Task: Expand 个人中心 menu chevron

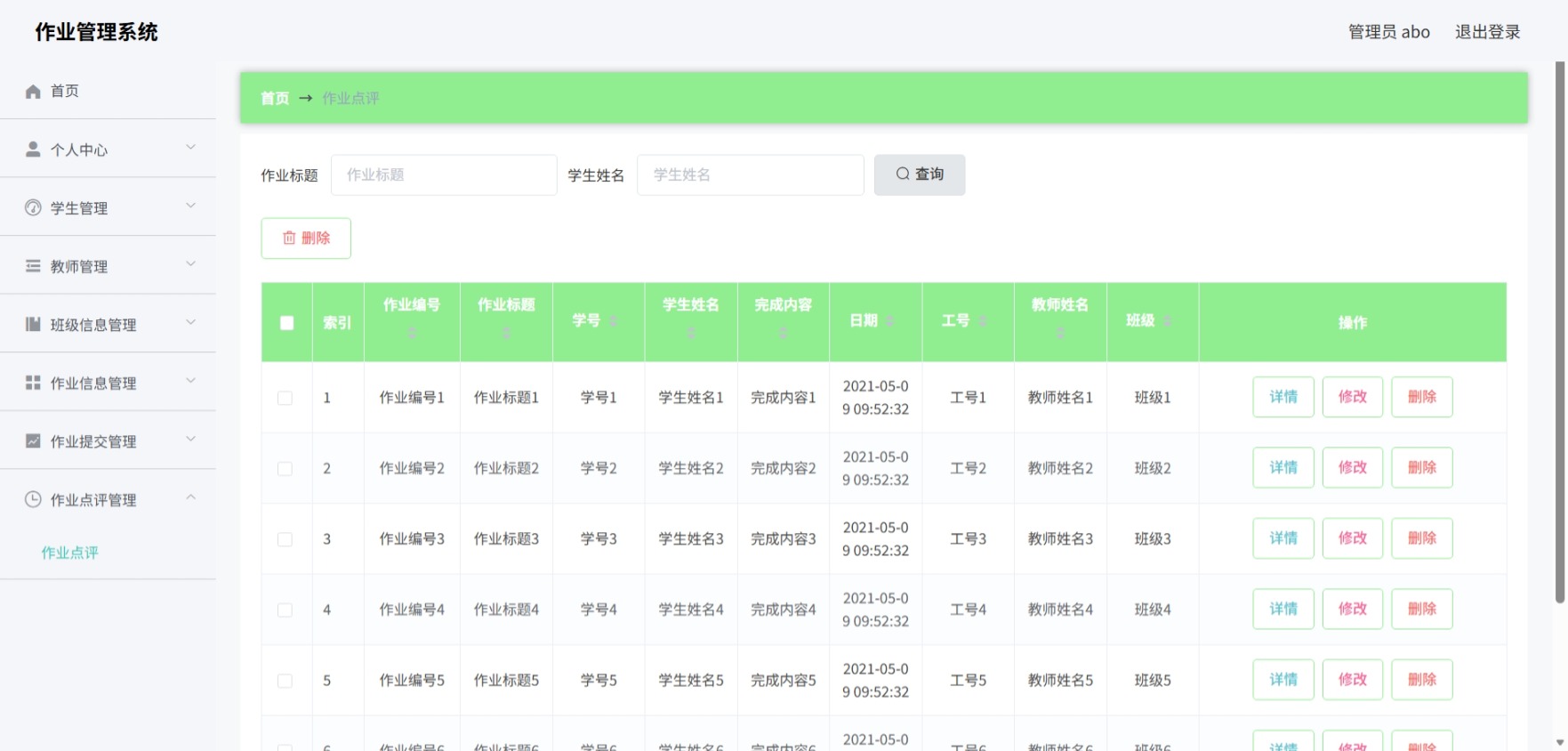Action: pos(190,147)
